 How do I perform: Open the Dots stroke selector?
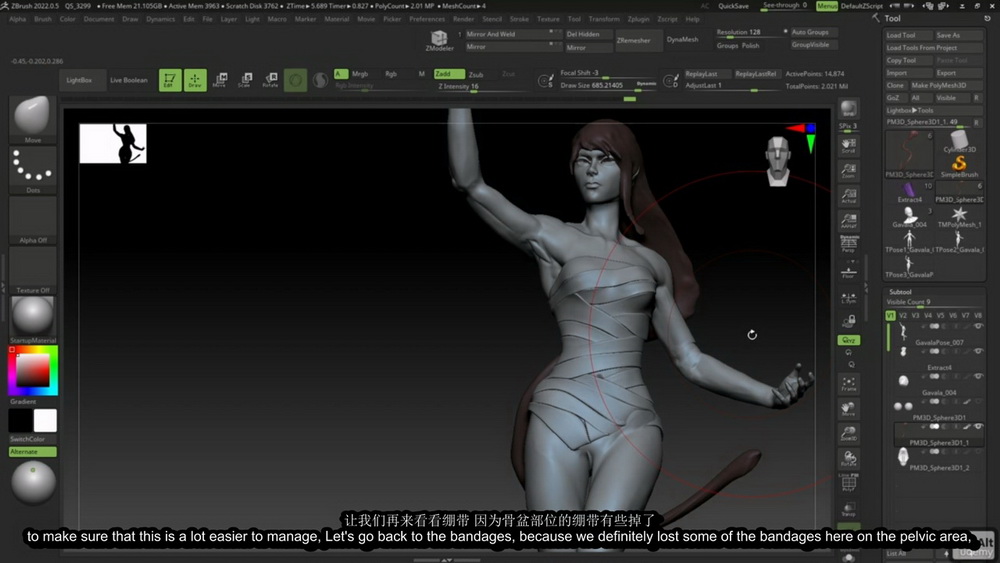33,170
